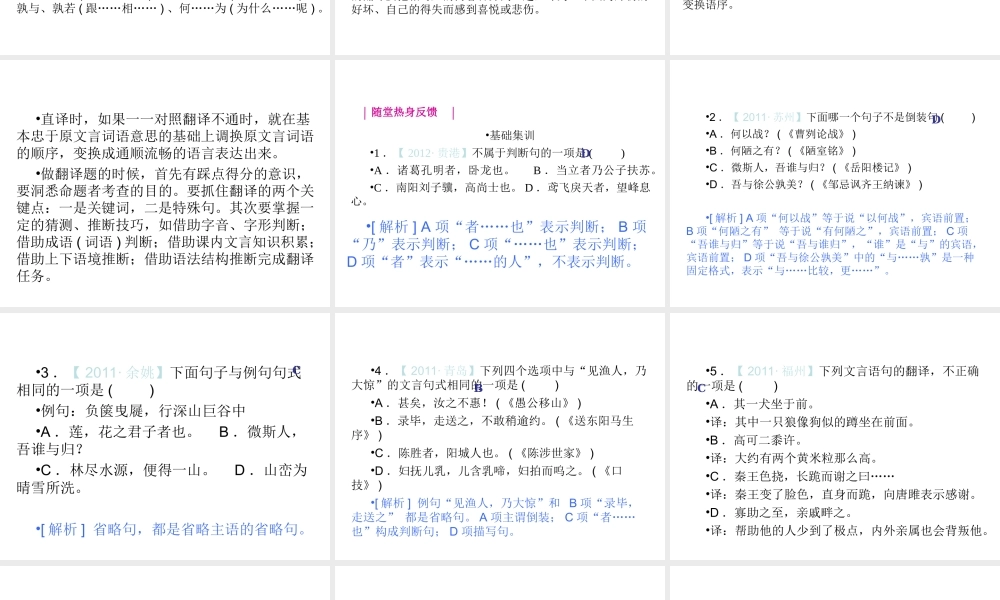Viewport: 1000px width, 600px height.
Task: Click option B．当立者乃公子扶苏
Action: pos(596,170)
